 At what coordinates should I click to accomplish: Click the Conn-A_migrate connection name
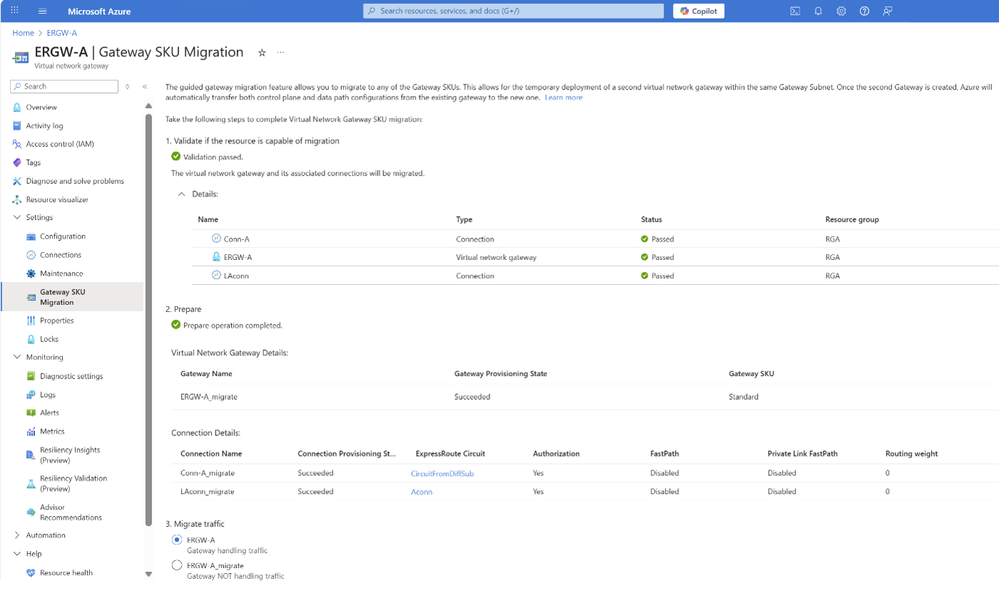click(208, 473)
